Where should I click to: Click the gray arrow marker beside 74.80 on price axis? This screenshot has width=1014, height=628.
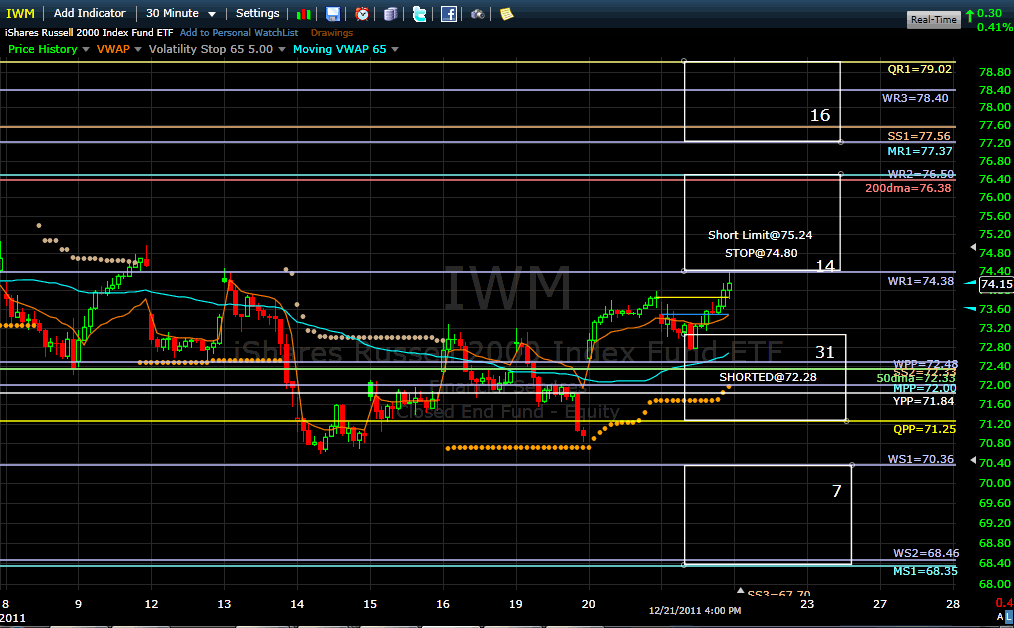[x=973, y=247]
